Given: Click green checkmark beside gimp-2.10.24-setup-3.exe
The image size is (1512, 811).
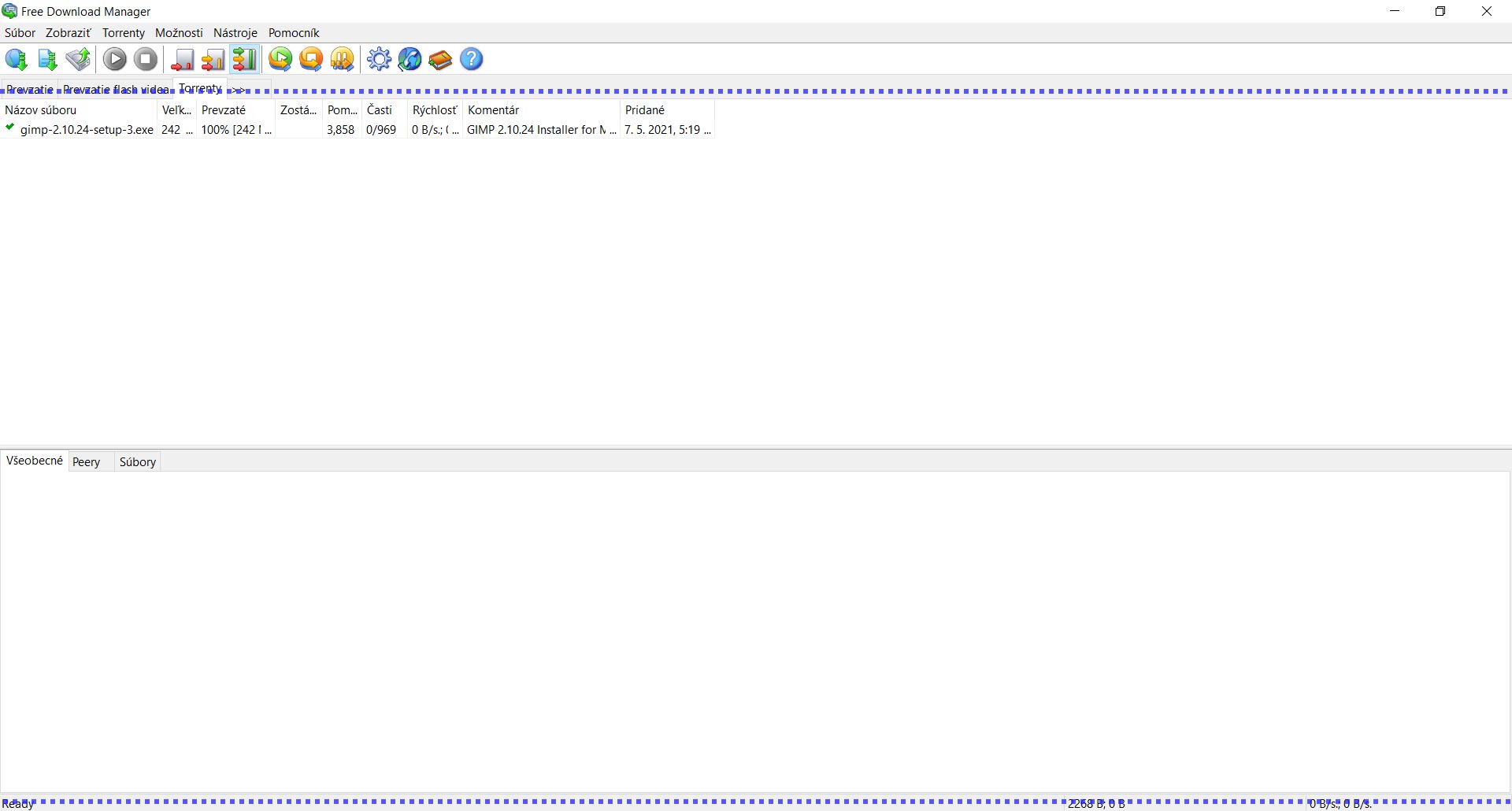Looking at the screenshot, I should [x=9, y=128].
